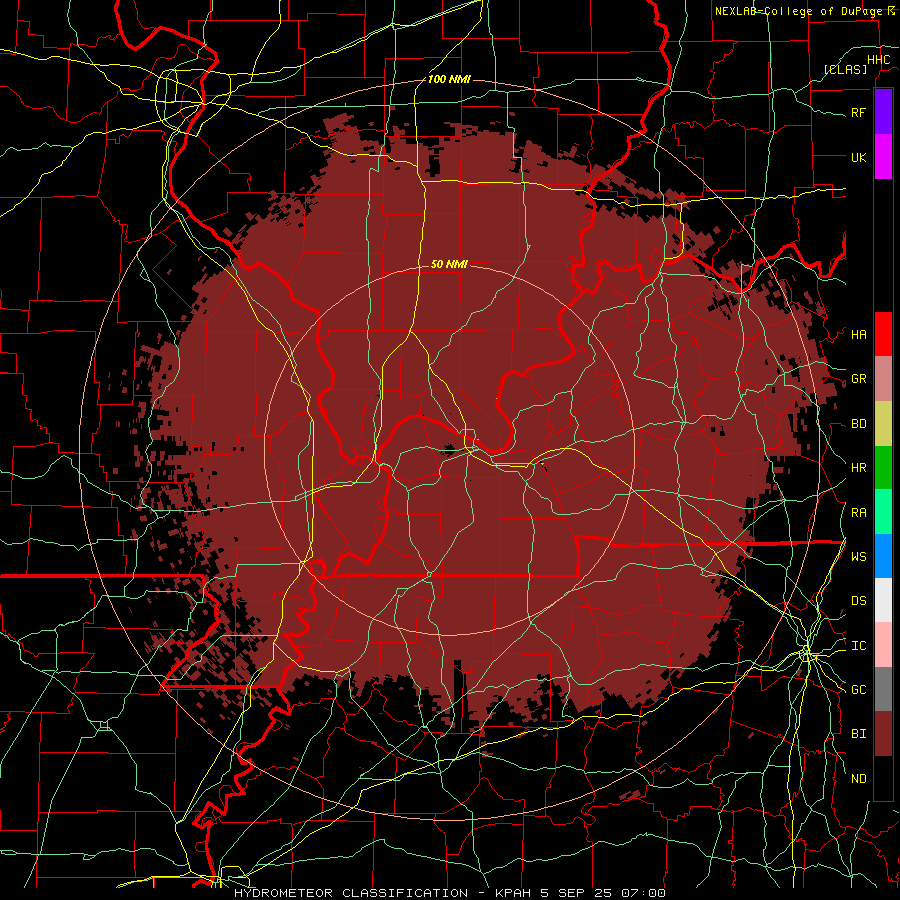Click the GR legend label

click(858, 379)
